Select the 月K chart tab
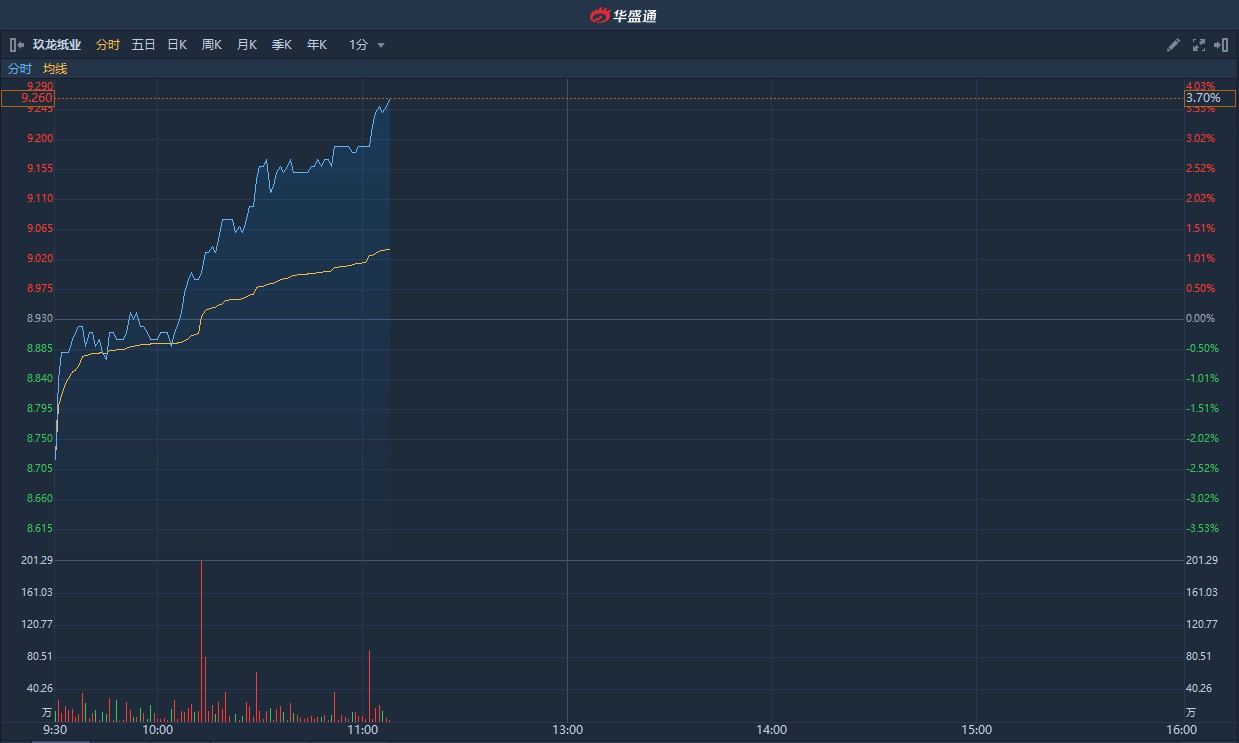Viewport: 1239px width, 743px height. pos(247,45)
